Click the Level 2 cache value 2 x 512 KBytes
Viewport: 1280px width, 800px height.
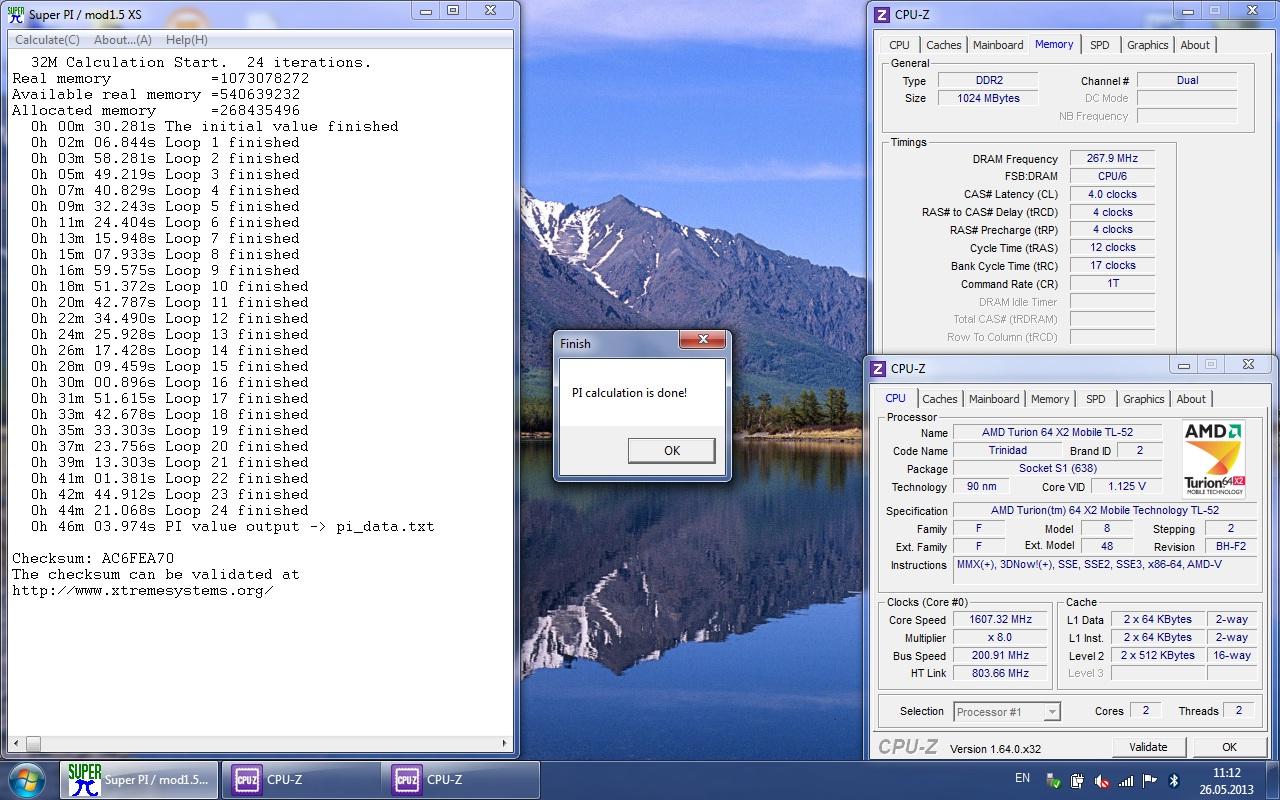[1157, 656]
